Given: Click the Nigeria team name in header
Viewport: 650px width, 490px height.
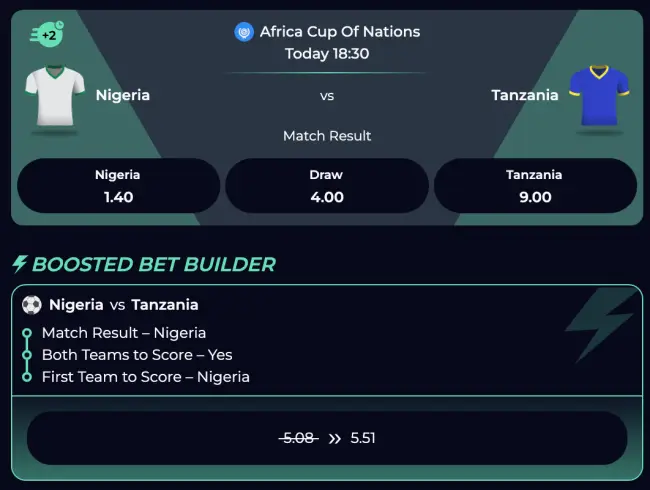Looking at the screenshot, I should coord(123,95).
